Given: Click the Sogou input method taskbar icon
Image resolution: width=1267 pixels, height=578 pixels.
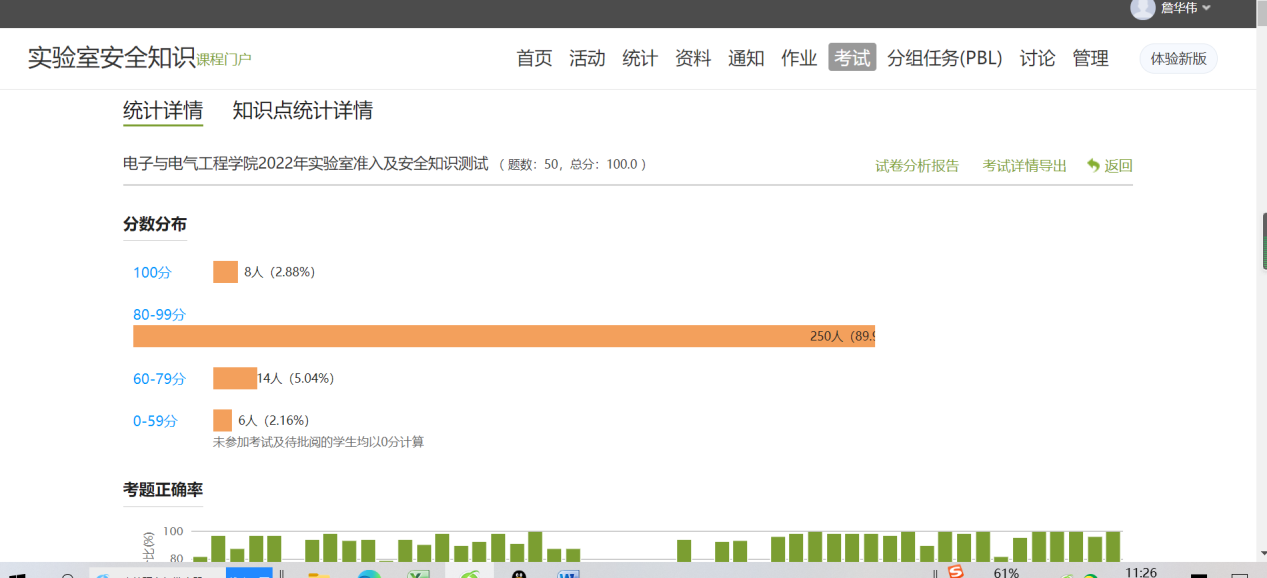Looking at the screenshot, I should click(955, 572).
